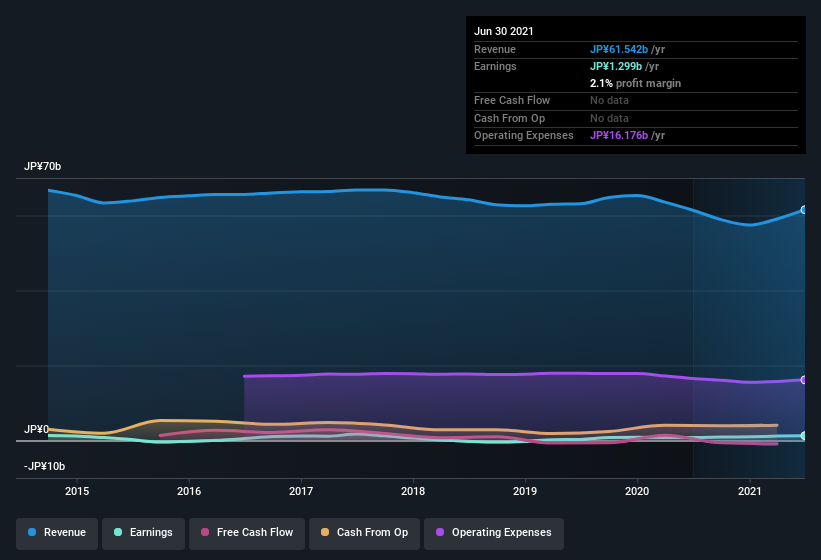Click the Jun 30 2021 tooltip date
Image resolution: width=821 pixels, height=560 pixels.
(504, 31)
